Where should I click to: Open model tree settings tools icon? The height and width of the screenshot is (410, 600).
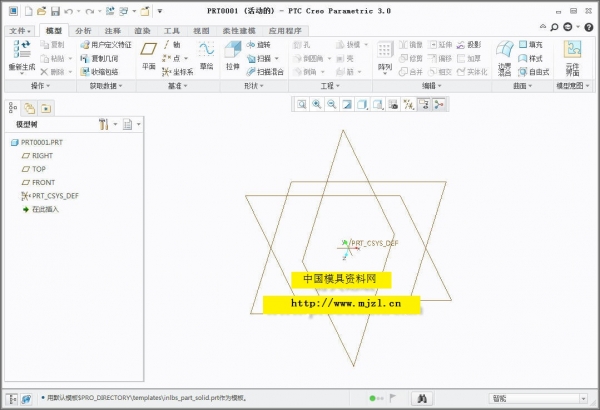coord(103,124)
